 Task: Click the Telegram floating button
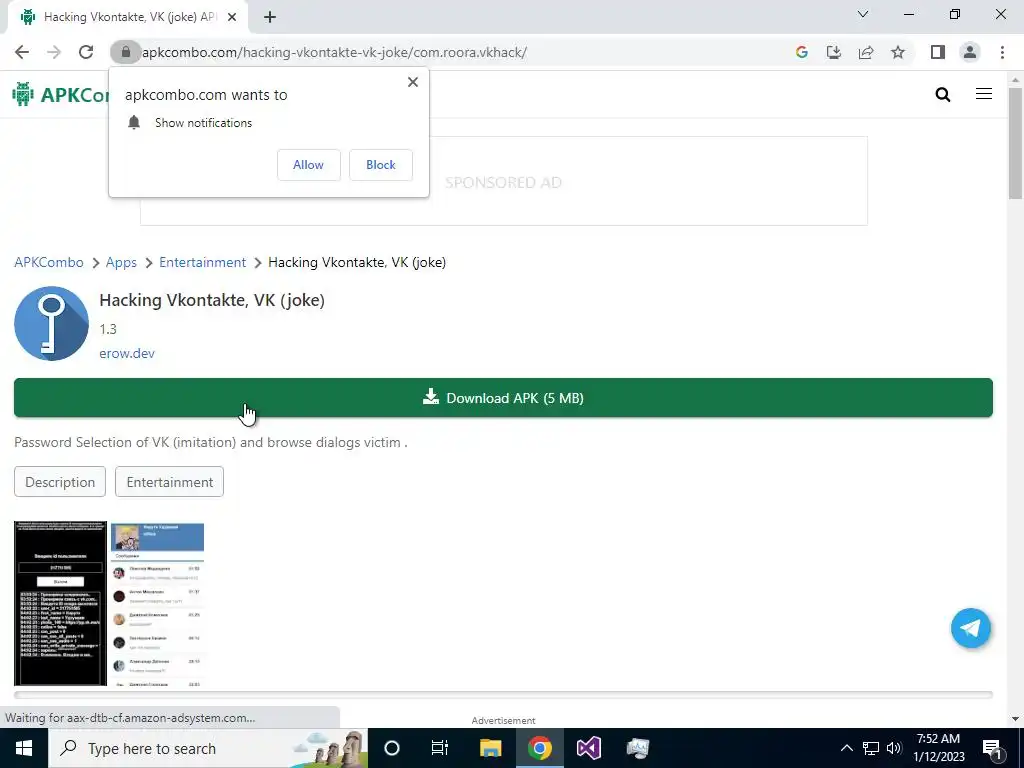click(970, 628)
